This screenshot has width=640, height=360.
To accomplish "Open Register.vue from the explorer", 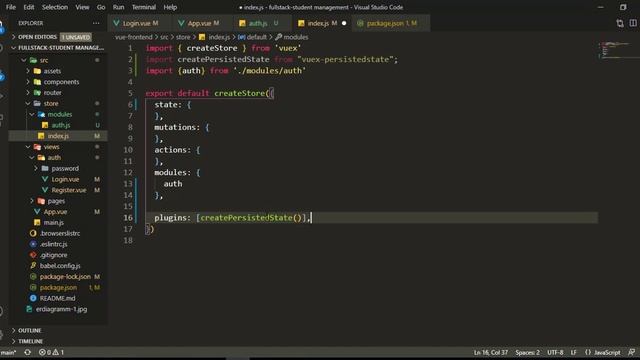I will (x=69, y=190).
